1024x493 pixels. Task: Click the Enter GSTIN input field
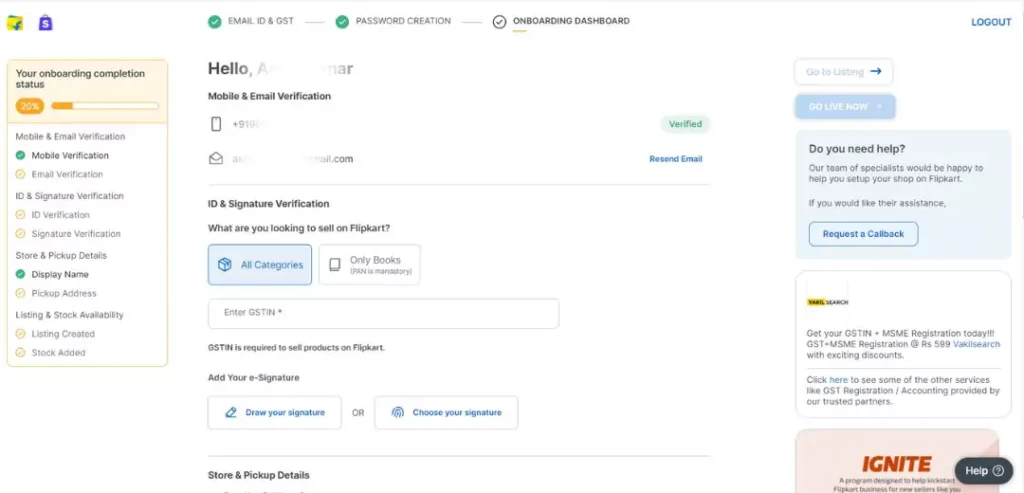pos(383,313)
